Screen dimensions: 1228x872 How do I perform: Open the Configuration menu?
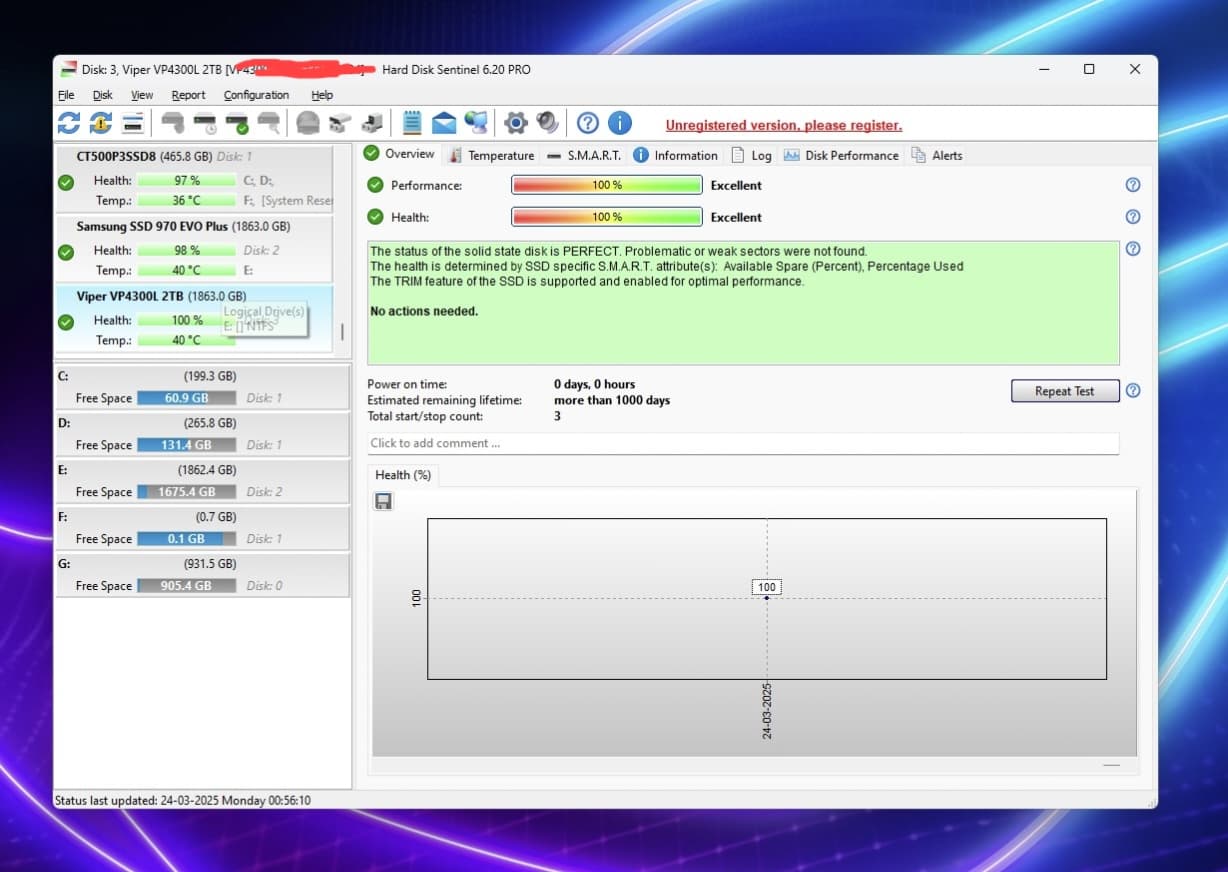pos(256,95)
